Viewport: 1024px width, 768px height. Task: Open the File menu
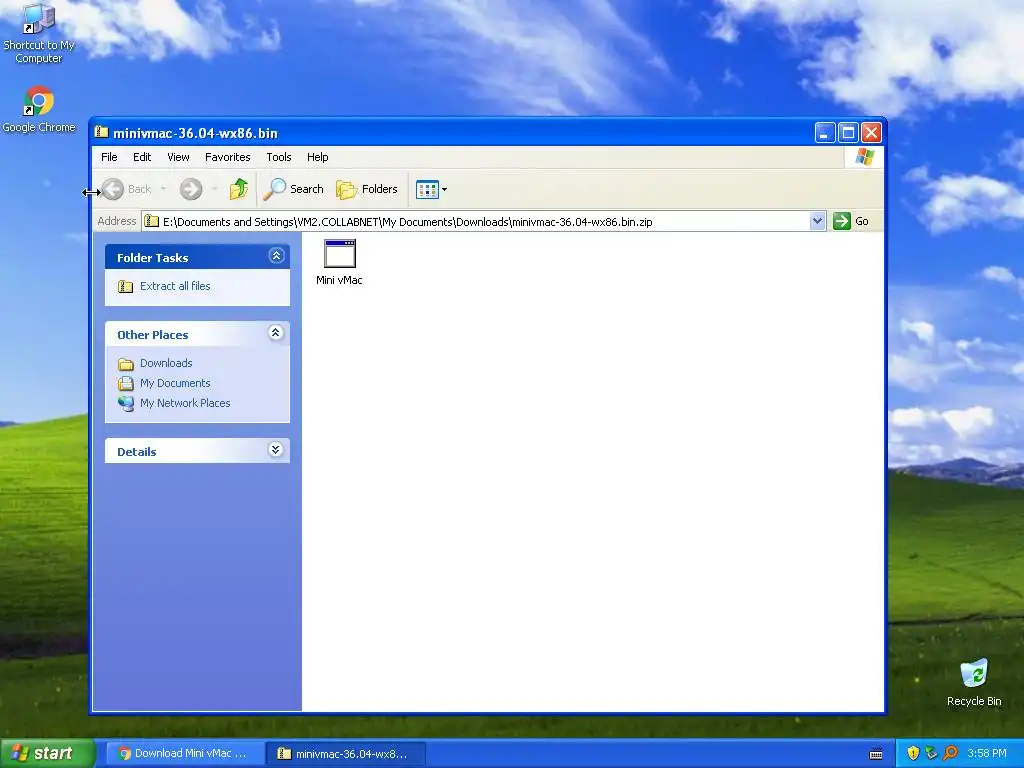pos(109,157)
